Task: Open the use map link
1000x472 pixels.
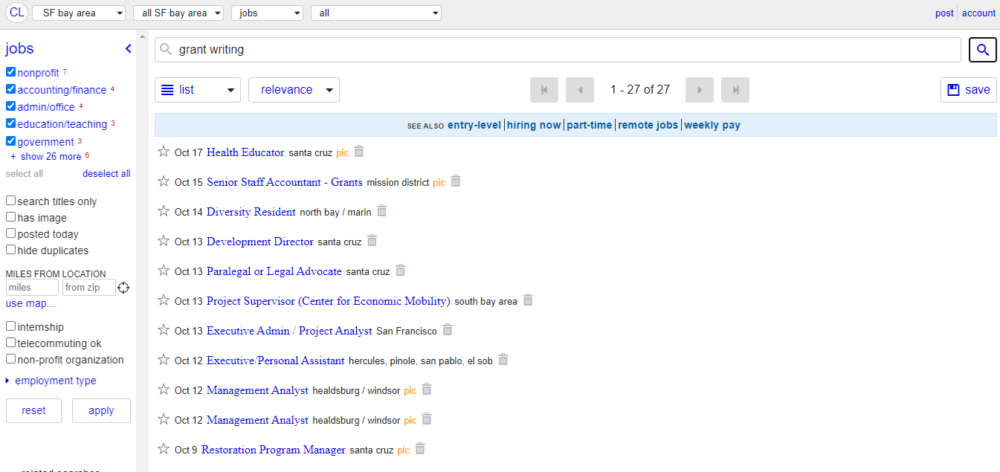Action: click(x=31, y=303)
